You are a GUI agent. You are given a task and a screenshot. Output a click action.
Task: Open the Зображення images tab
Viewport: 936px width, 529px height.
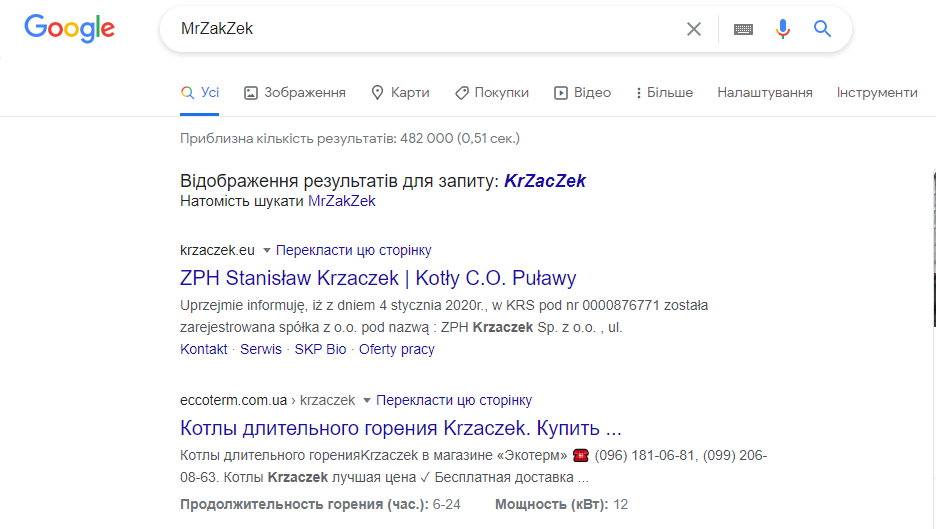[x=295, y=93]
